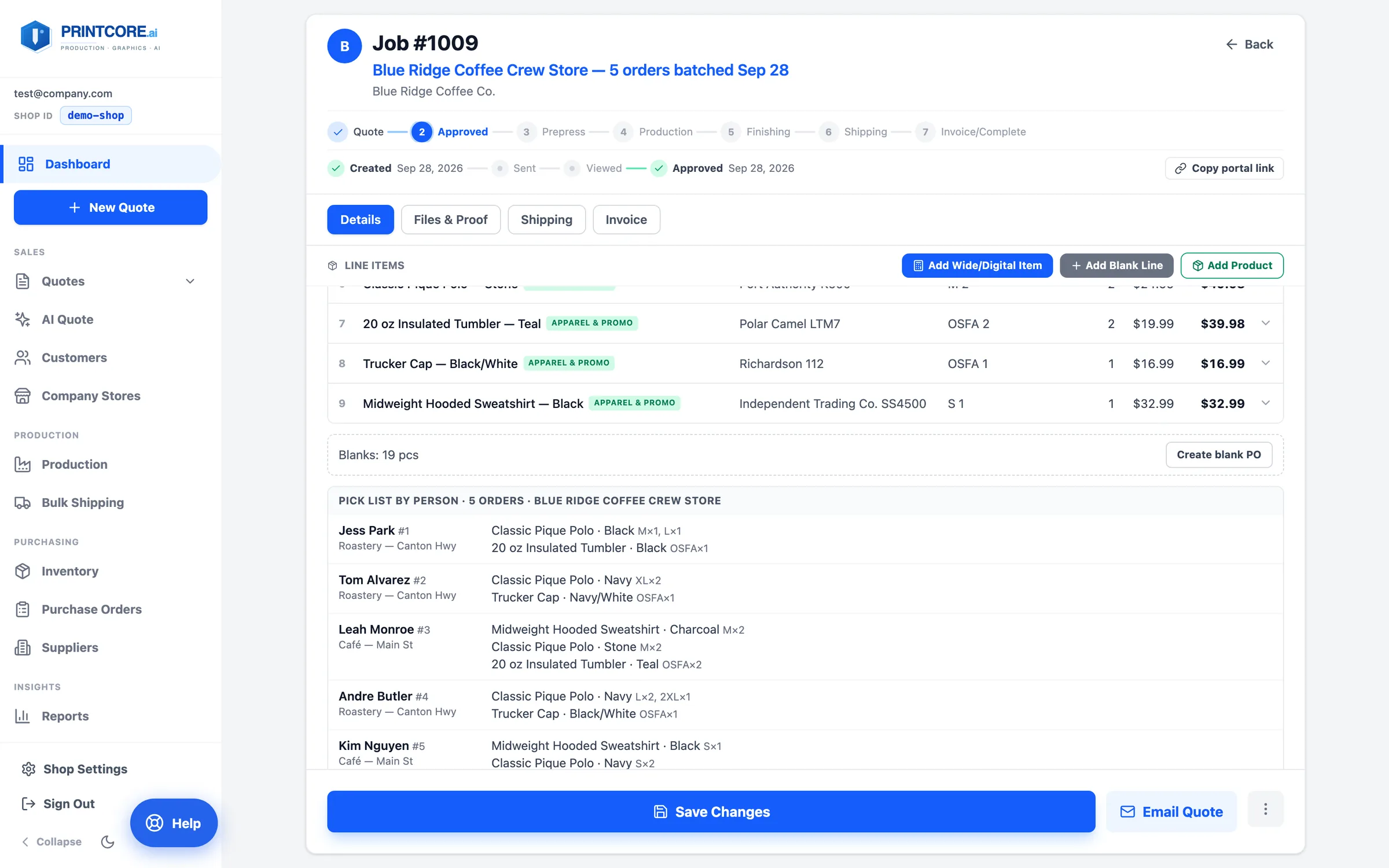Toggle dark mode moon icon

pyautogui.click(x=108, y=842)
